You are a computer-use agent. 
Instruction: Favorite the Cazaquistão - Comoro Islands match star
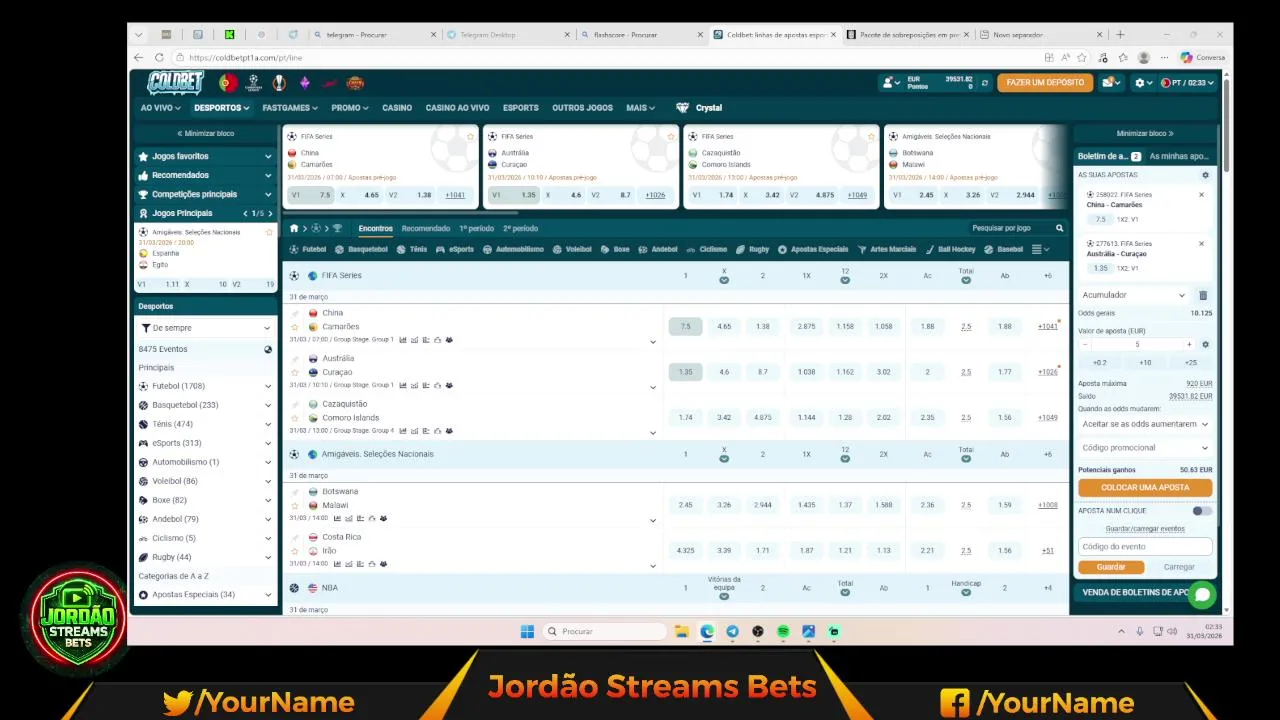295,418
